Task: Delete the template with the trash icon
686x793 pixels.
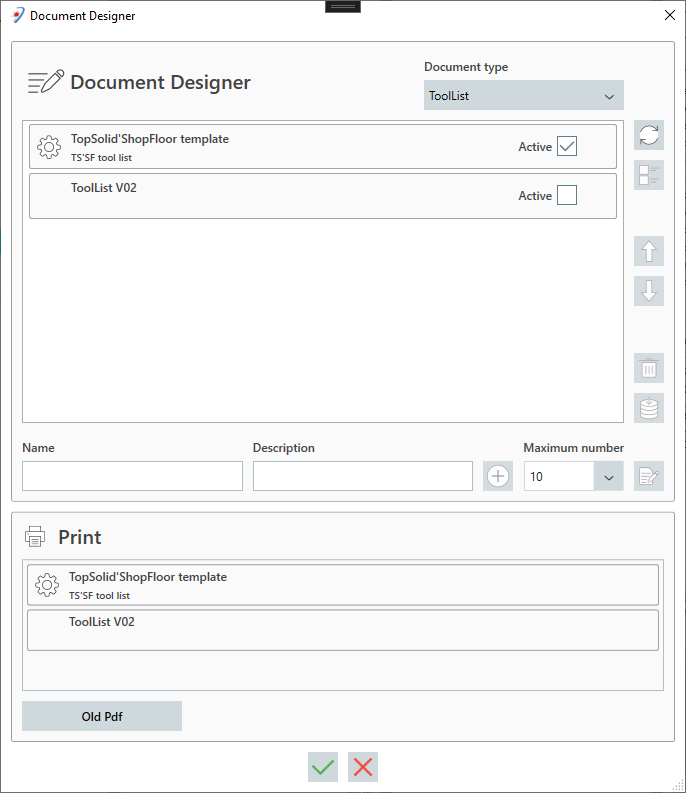Action: [649, 368]
